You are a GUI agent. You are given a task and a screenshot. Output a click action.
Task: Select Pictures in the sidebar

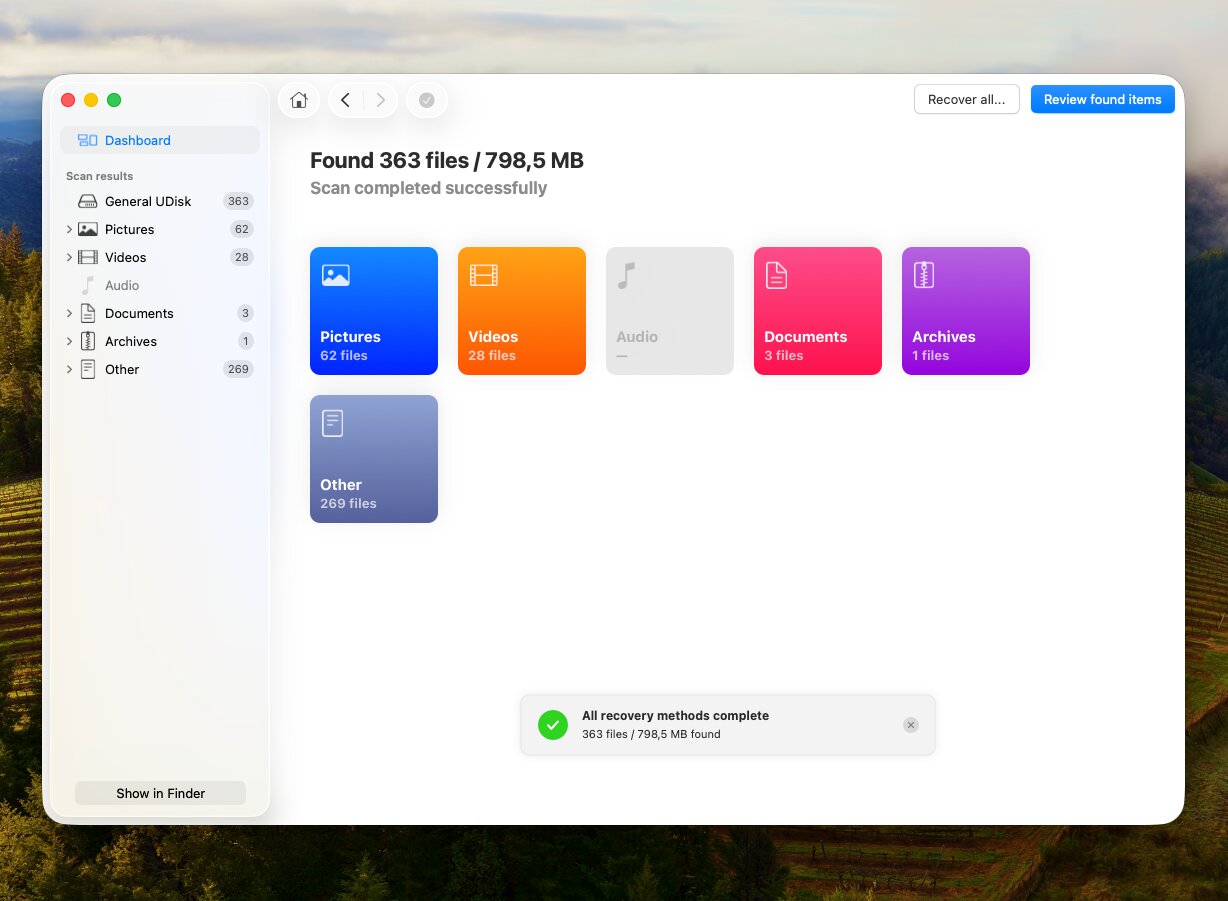160,229
